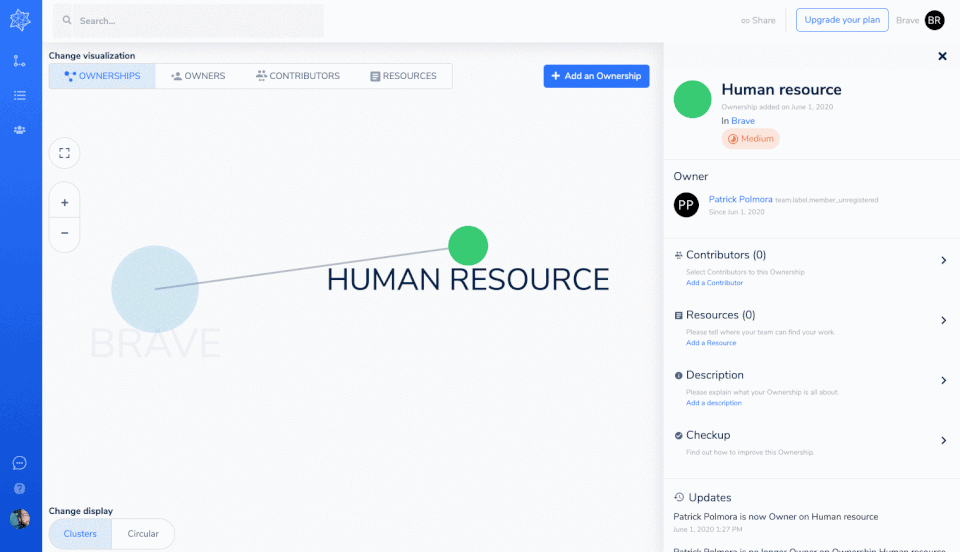
Task: Zoom out with the minus button
Action: click(64, 233)
